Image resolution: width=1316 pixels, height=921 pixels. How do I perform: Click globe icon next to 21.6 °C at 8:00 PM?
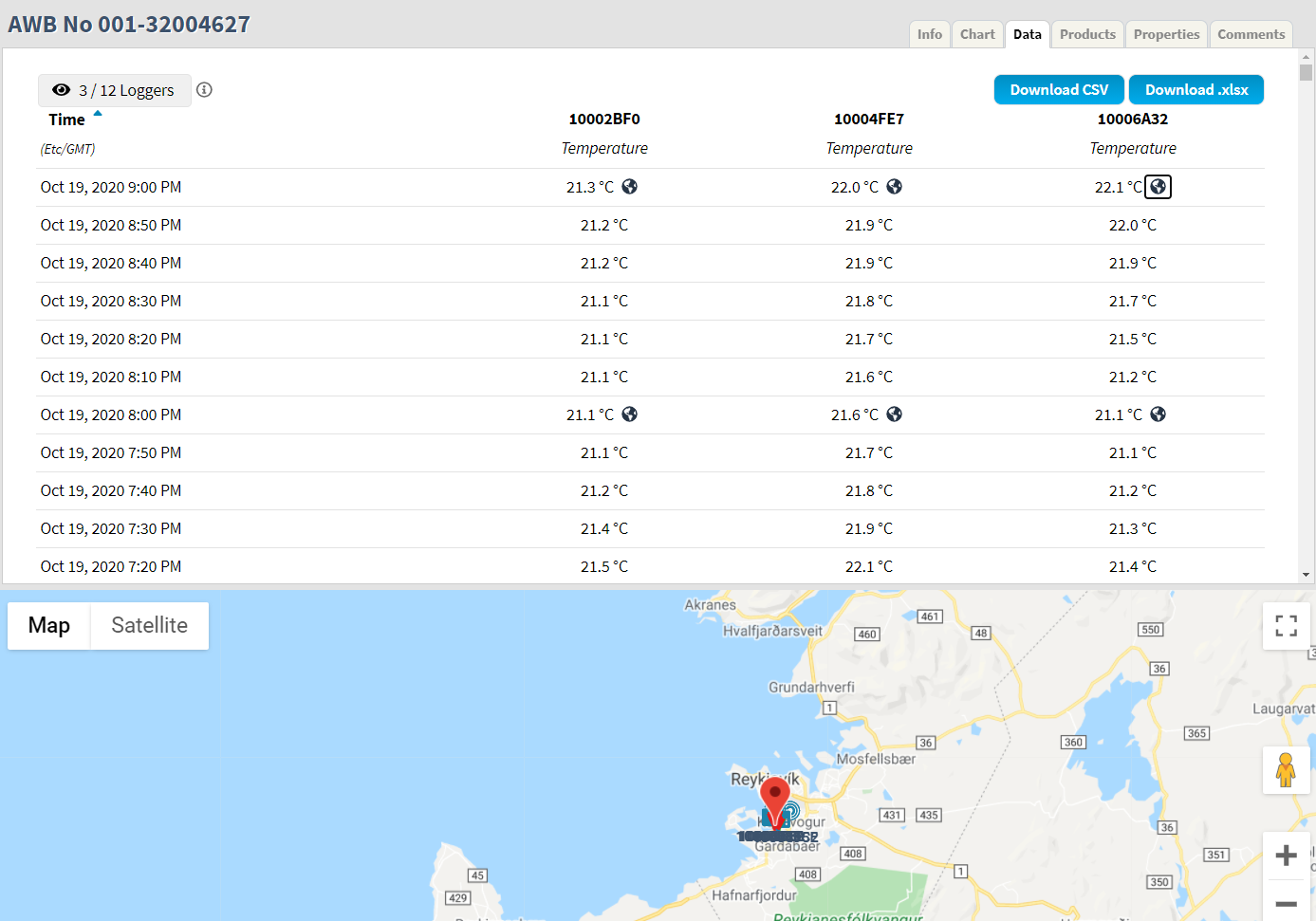[x=895, y=414]
